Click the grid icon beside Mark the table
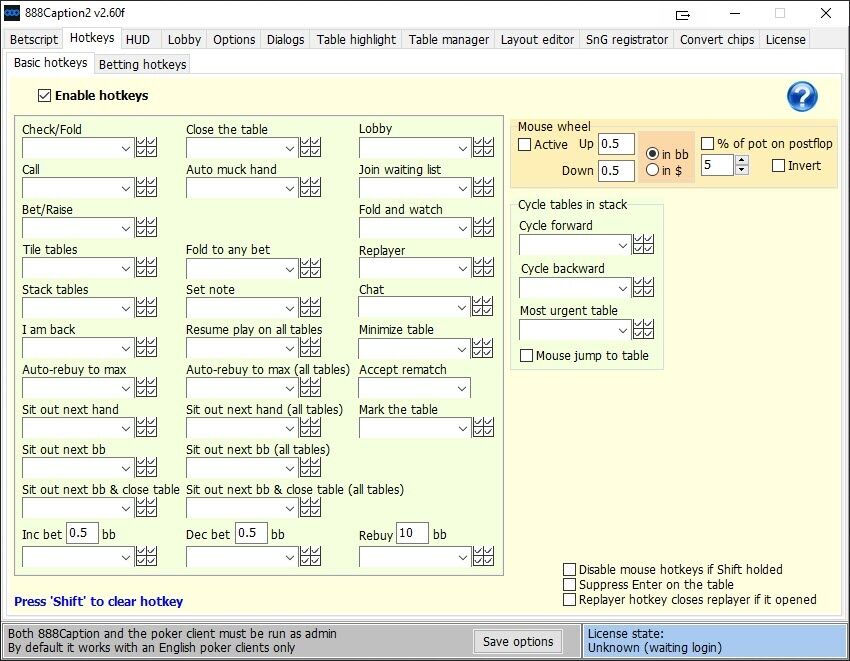This screenshot has width=850, height=661. [x=483, y=427]
